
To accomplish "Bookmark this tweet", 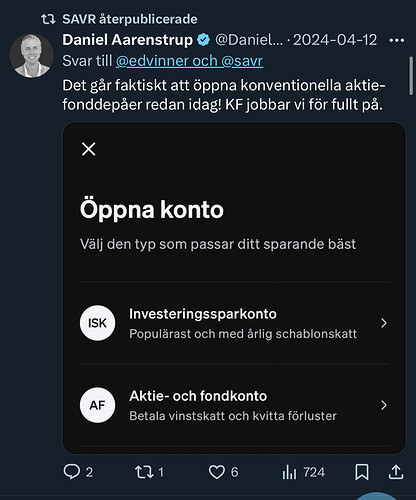I will [362, 472].
